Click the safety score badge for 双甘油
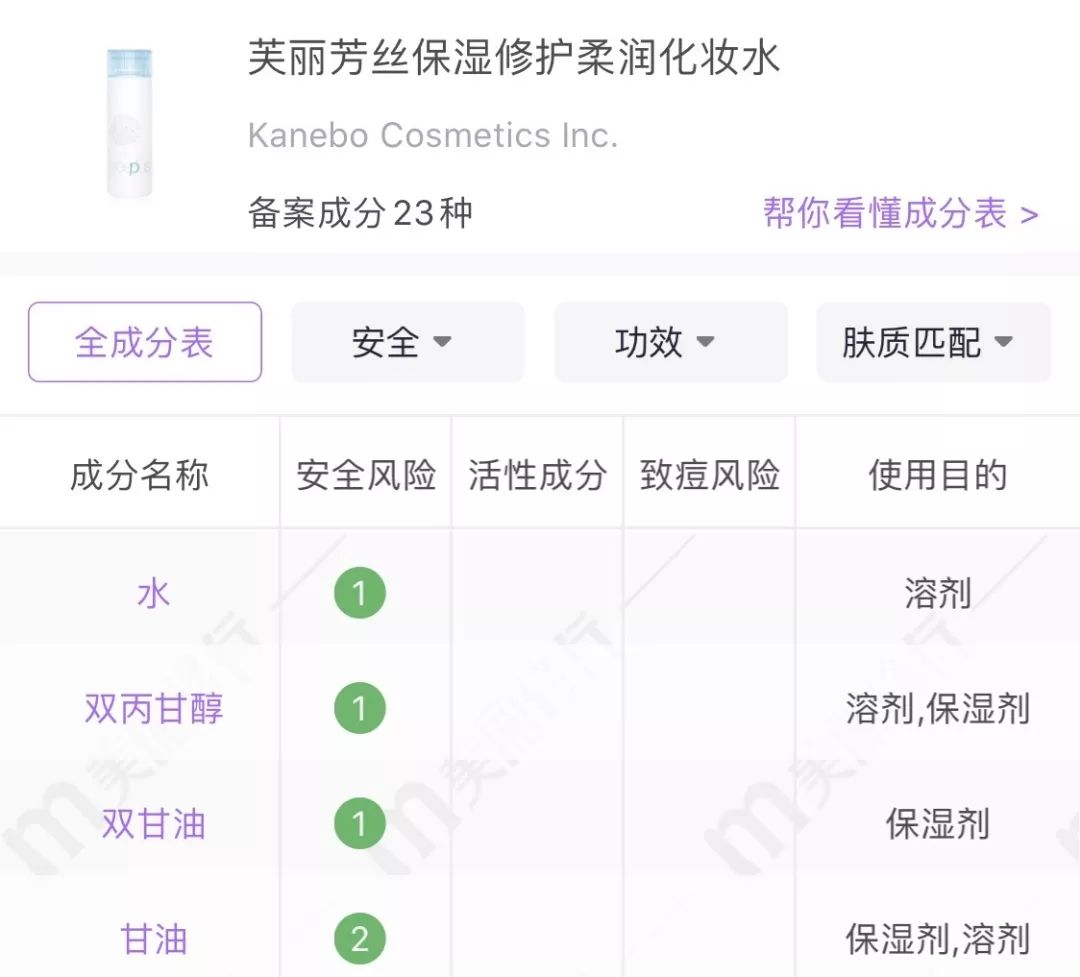Screen dimensions: 1080x977 360,824
